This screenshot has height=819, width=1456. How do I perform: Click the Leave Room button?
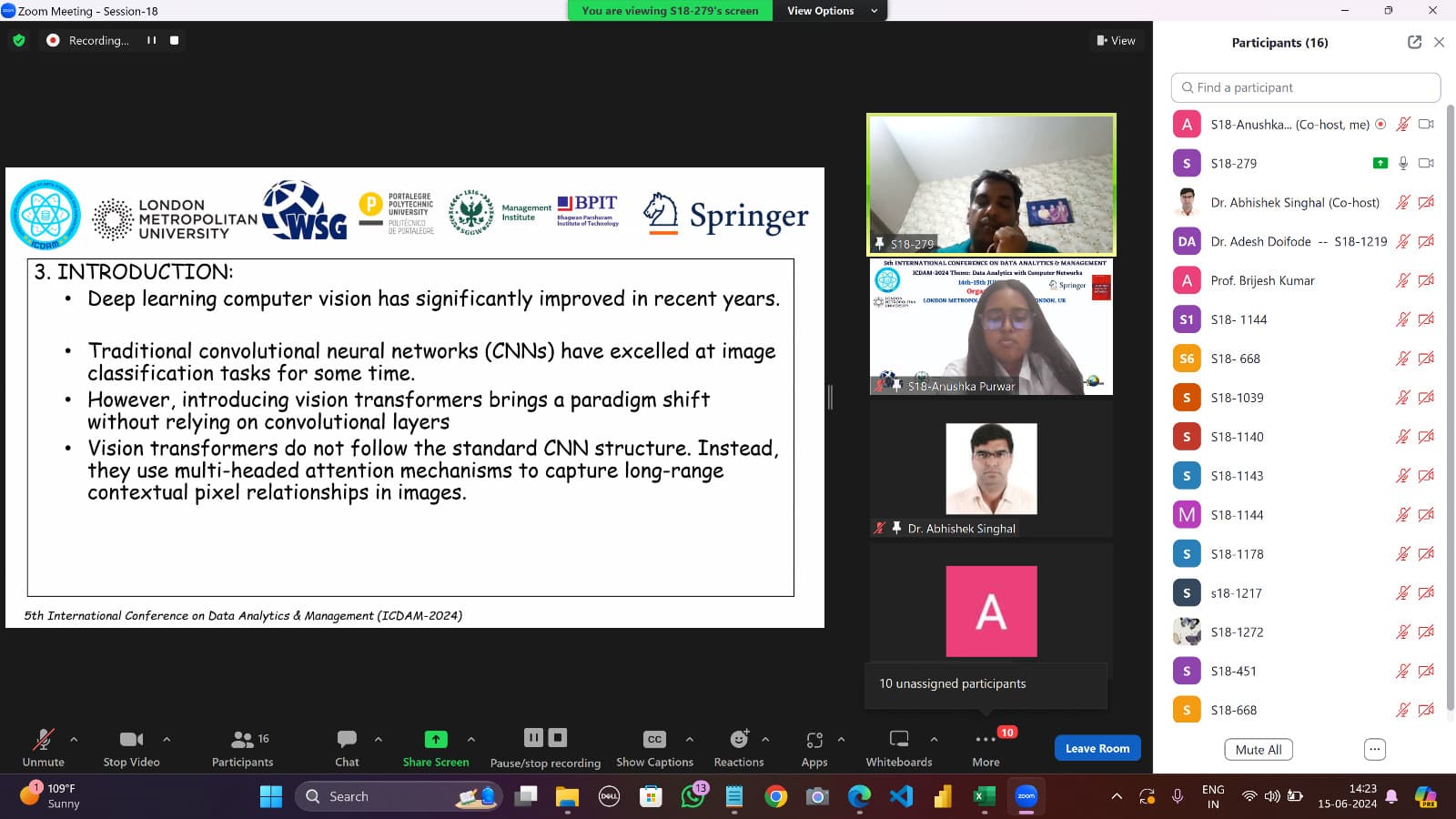click(x=1097, y=748)
